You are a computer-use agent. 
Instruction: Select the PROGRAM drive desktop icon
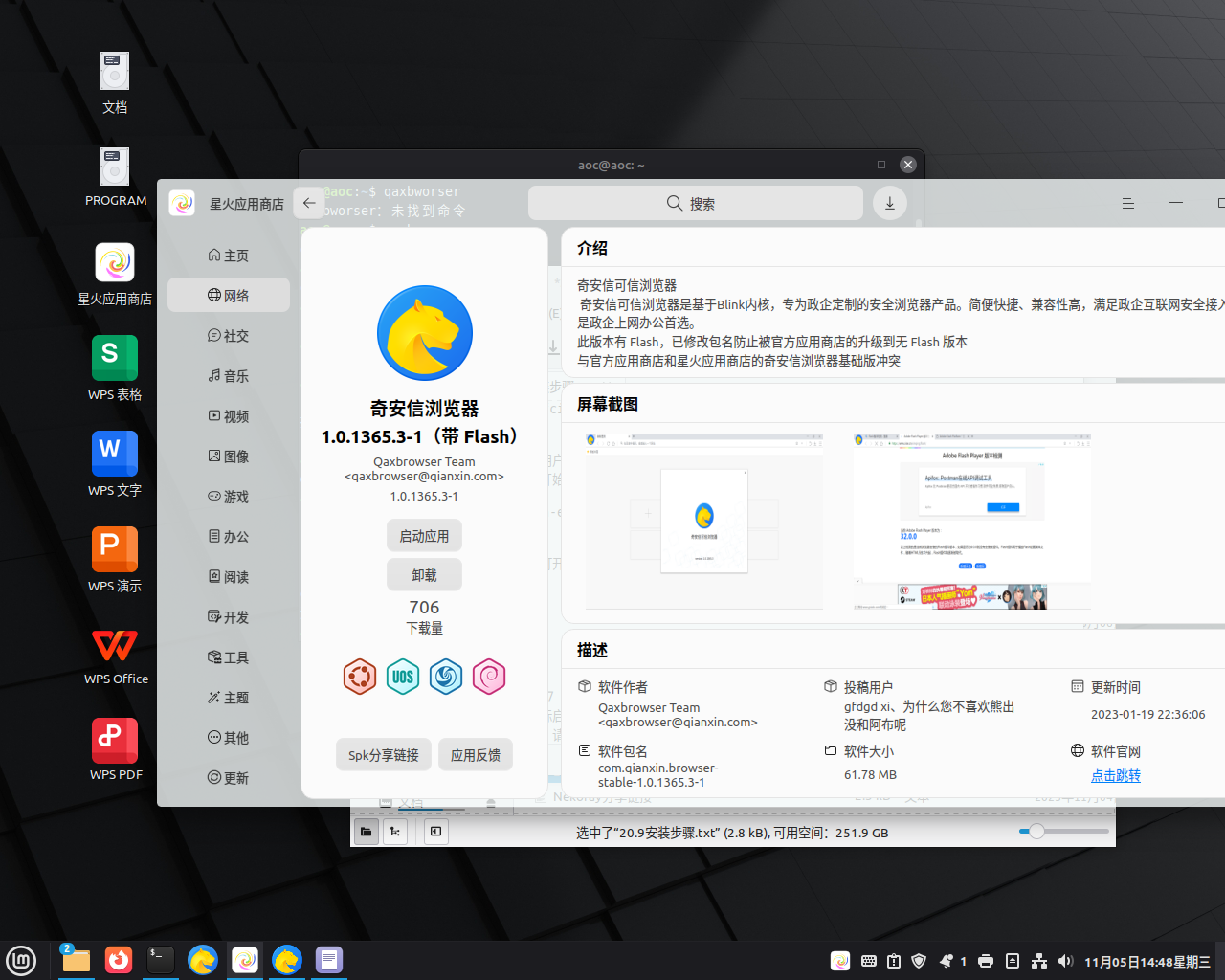[x=115, y=178]
